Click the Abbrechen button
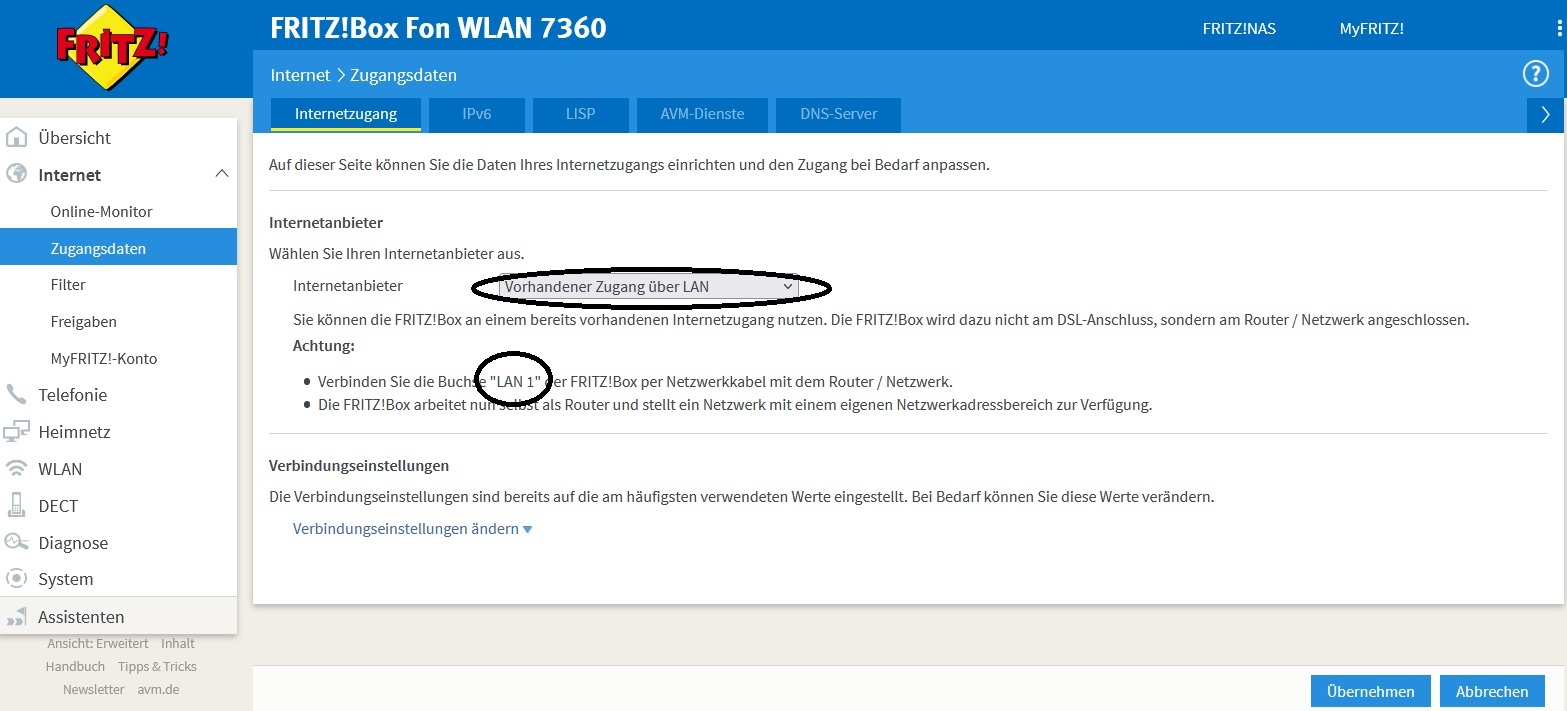This screenshot has height=711, width=1567. [1492, 691]
